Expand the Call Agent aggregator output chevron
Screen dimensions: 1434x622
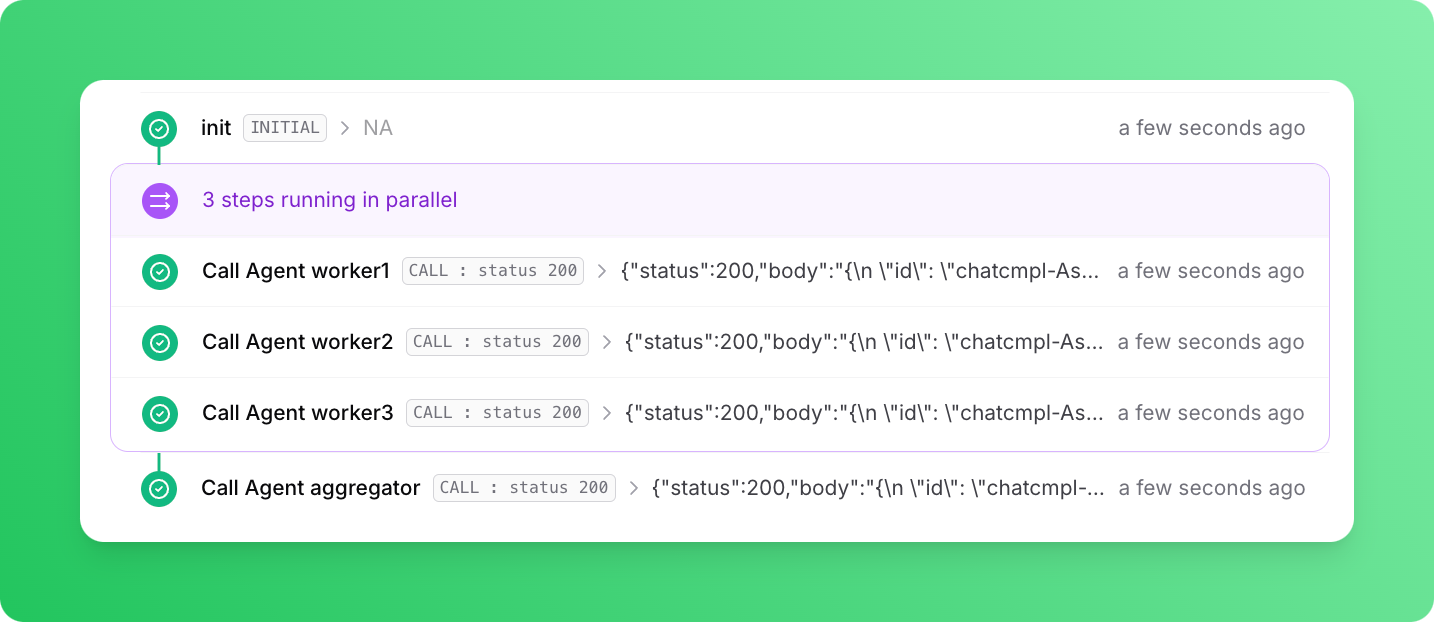tap(633, 488)
